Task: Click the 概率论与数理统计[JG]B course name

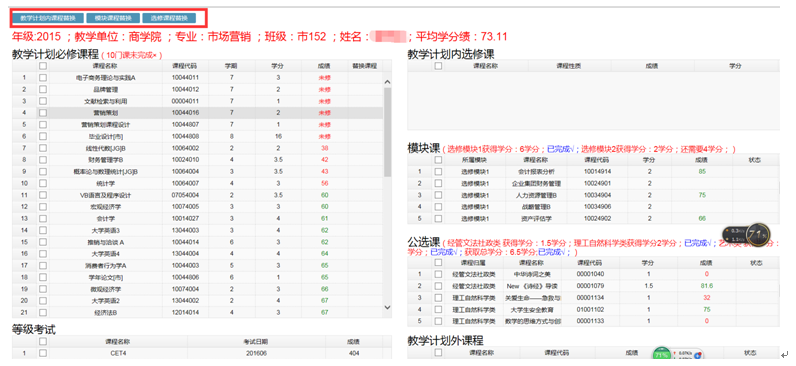Action: click(x=106, y=172)
